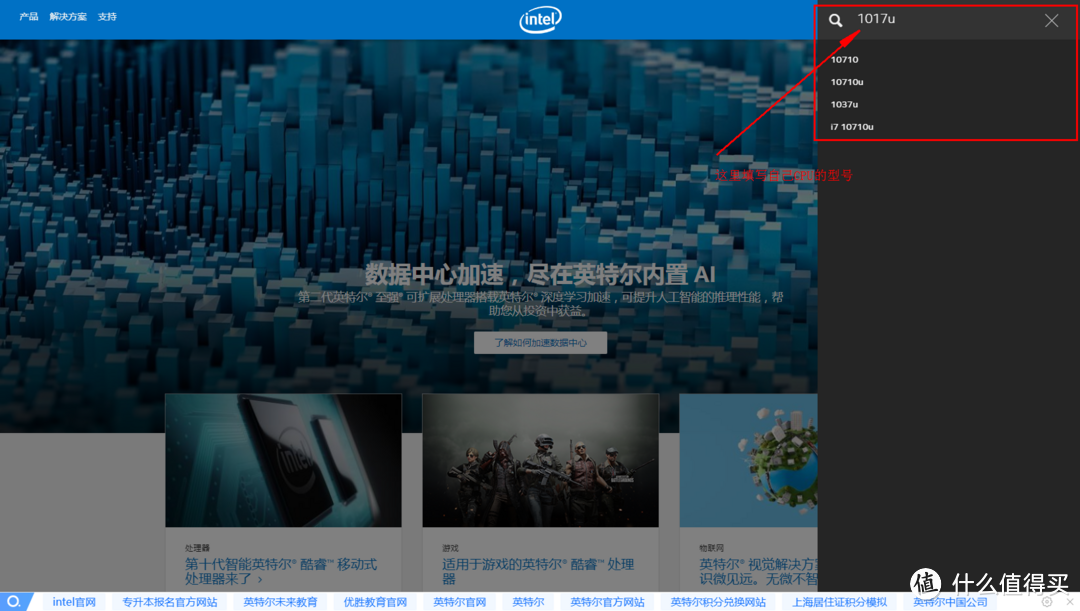Open the 英特尔未来教育 shortcut

click(280, 602)
